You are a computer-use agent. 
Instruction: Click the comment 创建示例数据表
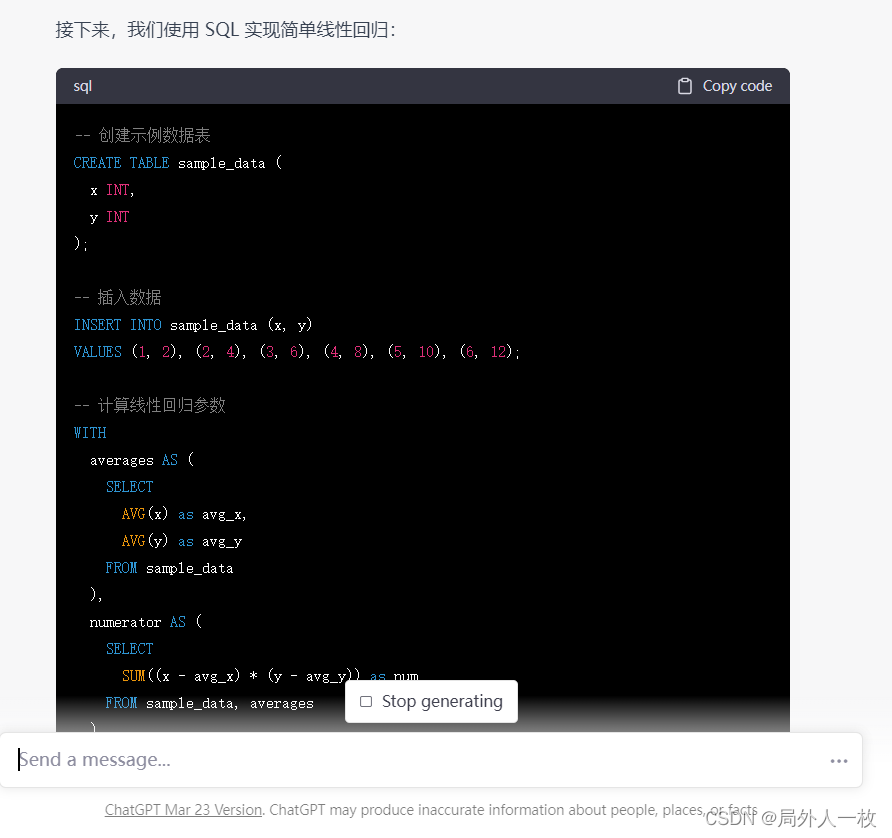click(x=142, y=135)
